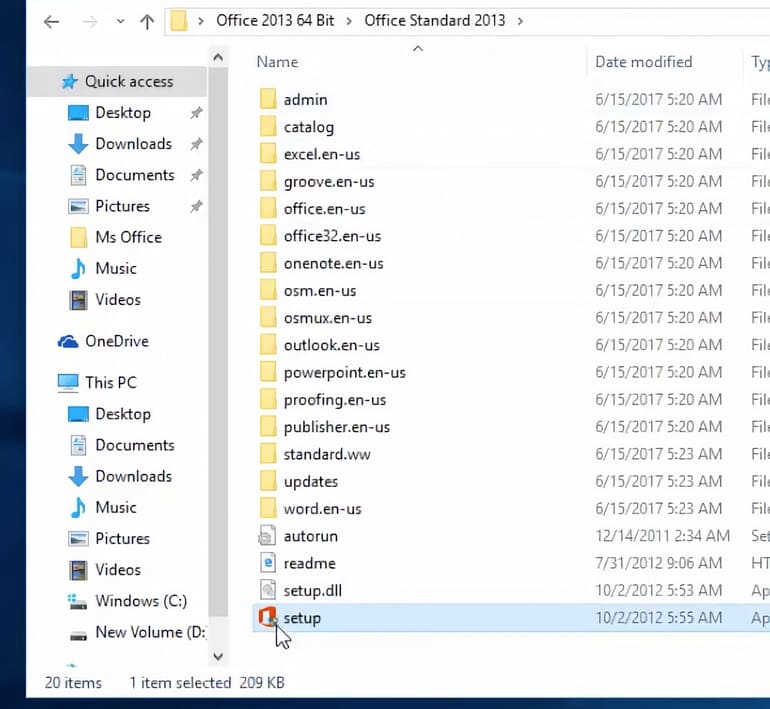The height and width of the screenshot is (709, 770).
Task: Open Windows (C:) drive in sidebar
Action: pos(140,601)
